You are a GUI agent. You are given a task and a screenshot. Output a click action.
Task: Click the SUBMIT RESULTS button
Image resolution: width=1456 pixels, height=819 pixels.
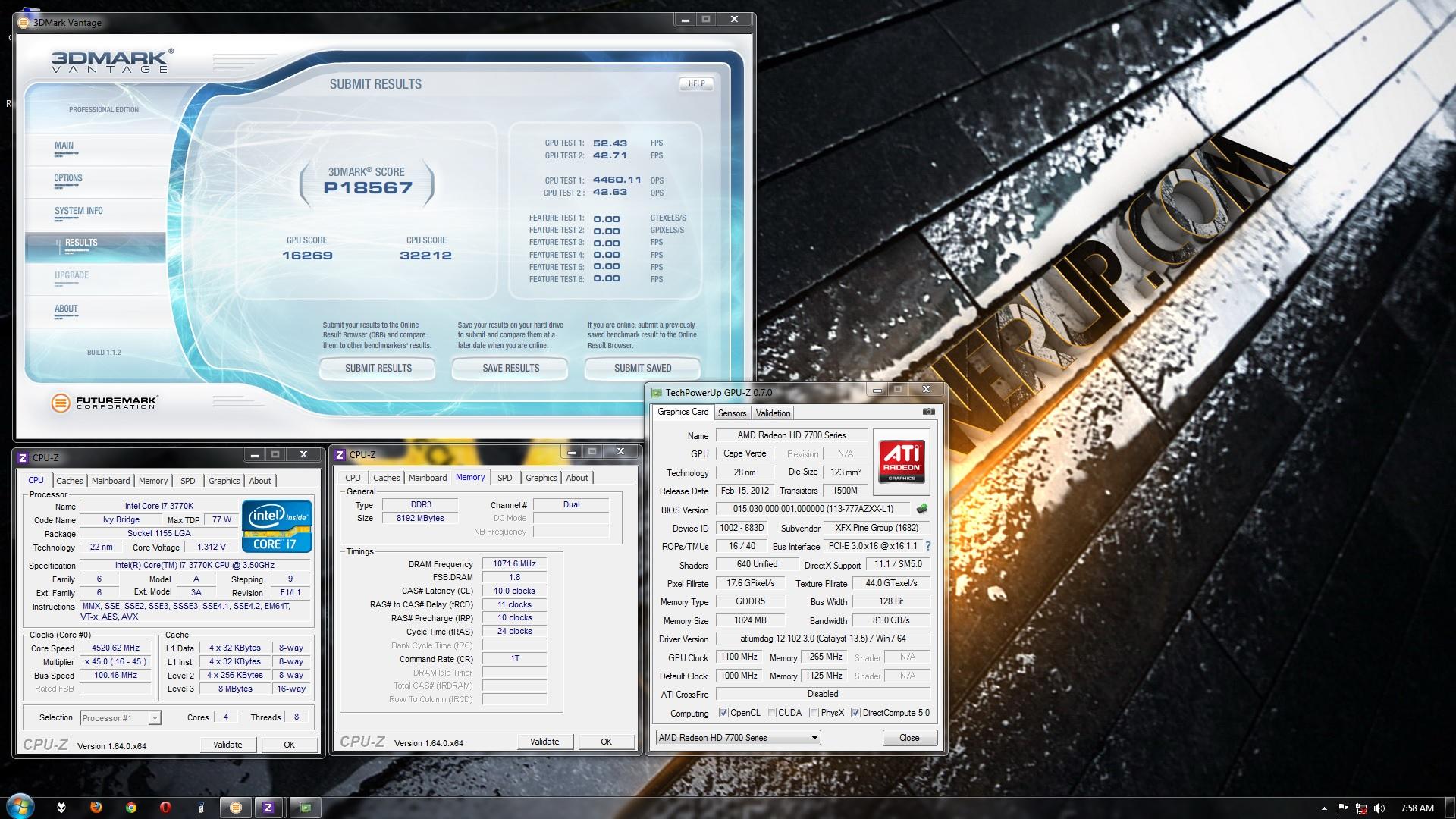(378, 368)
